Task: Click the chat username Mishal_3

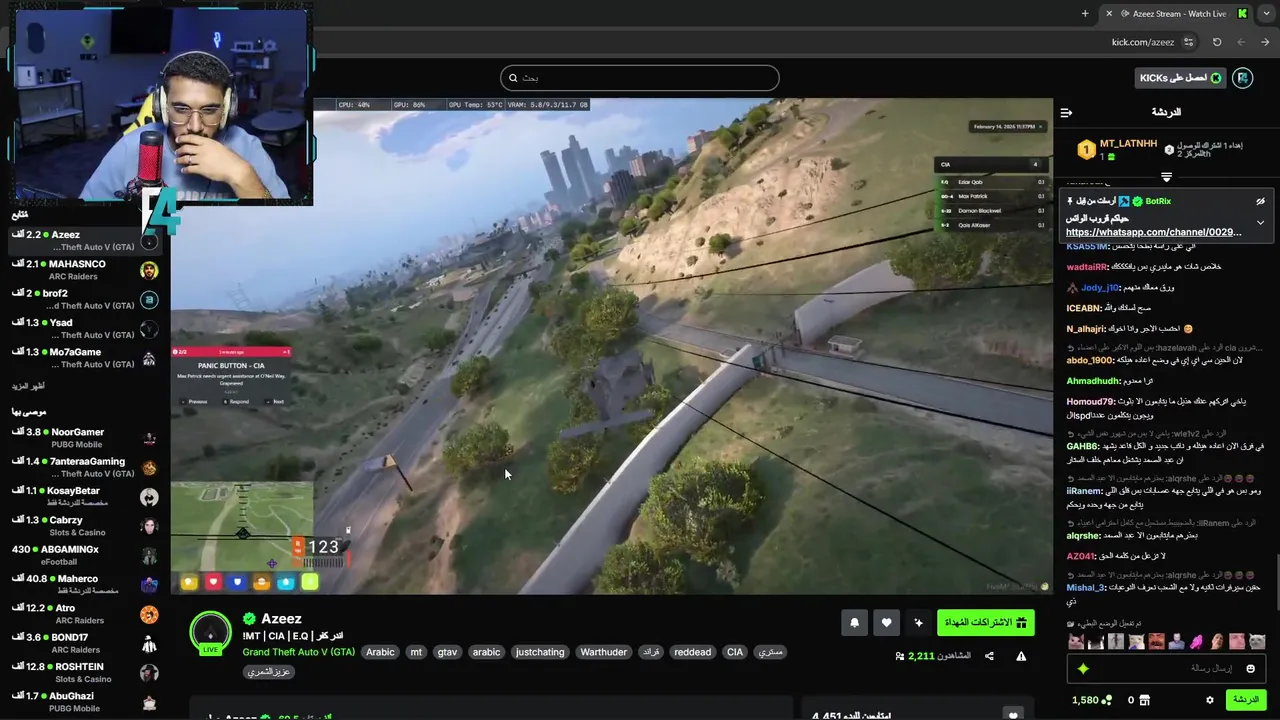Action: [x=1086, y=588]
